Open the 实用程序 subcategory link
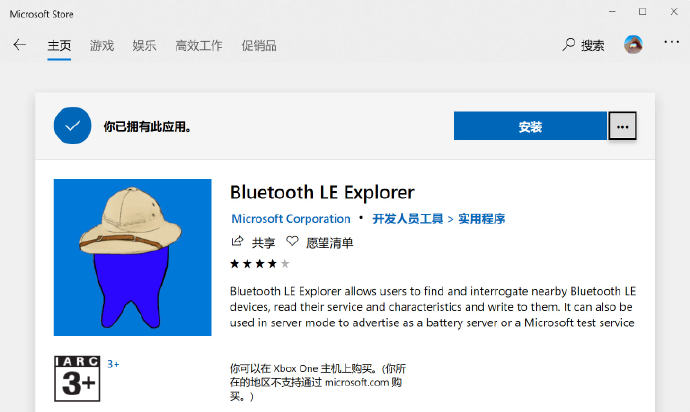 click(481, 219)
